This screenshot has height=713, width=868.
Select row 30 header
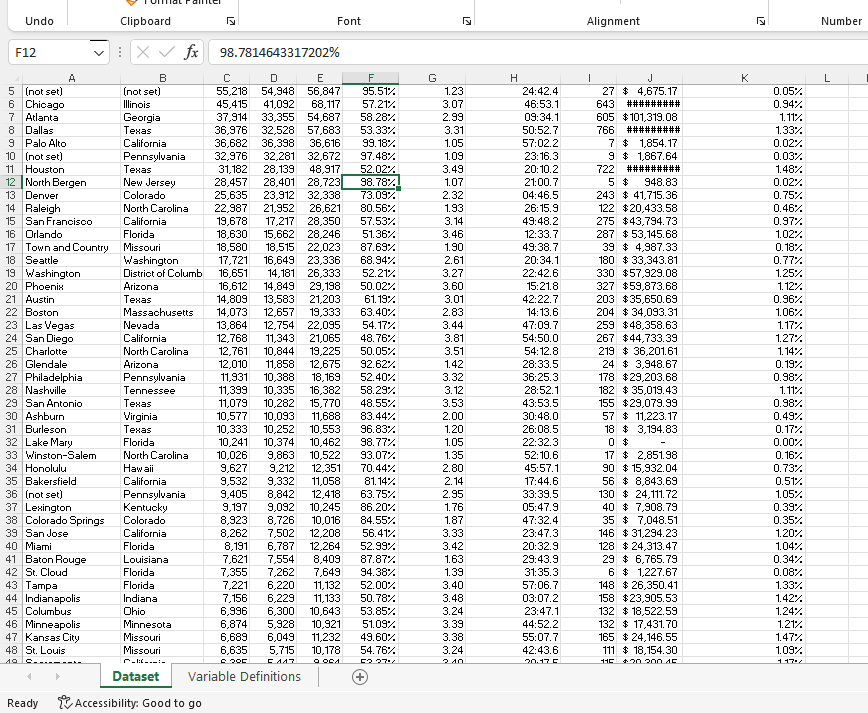pos(11,416)
